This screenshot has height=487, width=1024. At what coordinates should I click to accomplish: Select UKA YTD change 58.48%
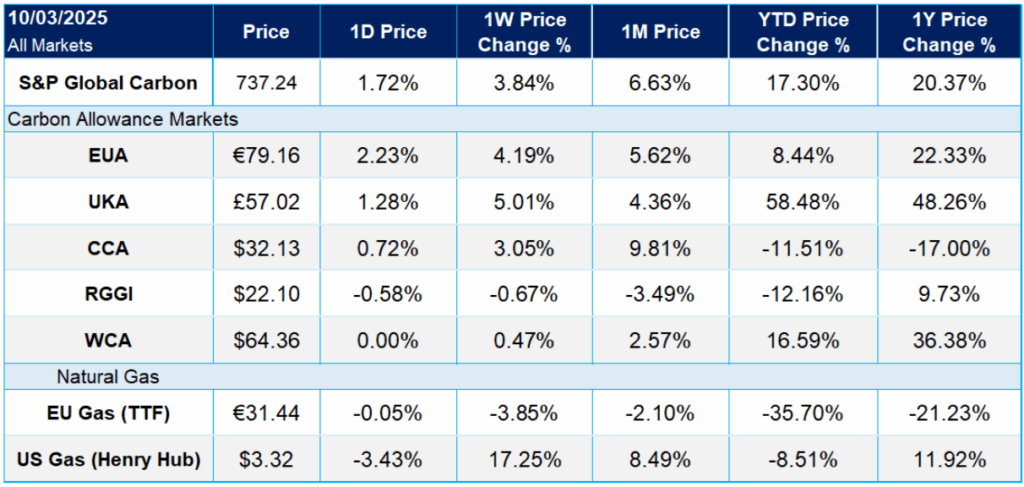[x=803, y=203]
